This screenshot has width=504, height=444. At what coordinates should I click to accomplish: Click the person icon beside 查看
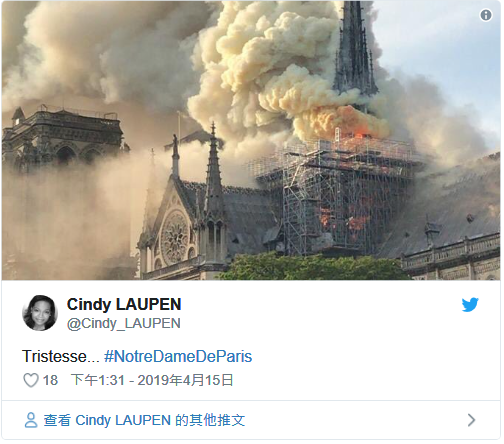click(31, 422)
